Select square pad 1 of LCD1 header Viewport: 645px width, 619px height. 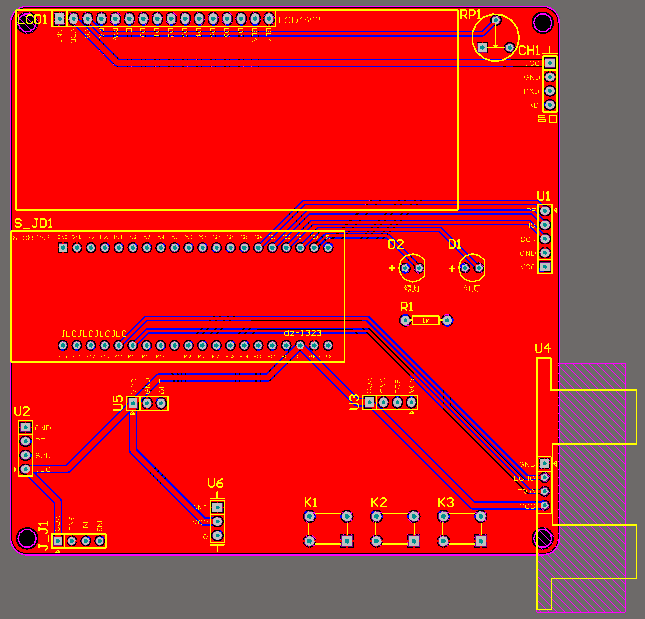(x=60, y=19)
